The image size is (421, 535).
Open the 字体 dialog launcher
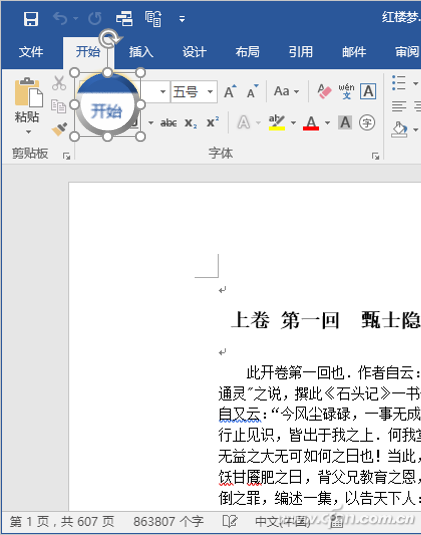click(x=376, y=156)
